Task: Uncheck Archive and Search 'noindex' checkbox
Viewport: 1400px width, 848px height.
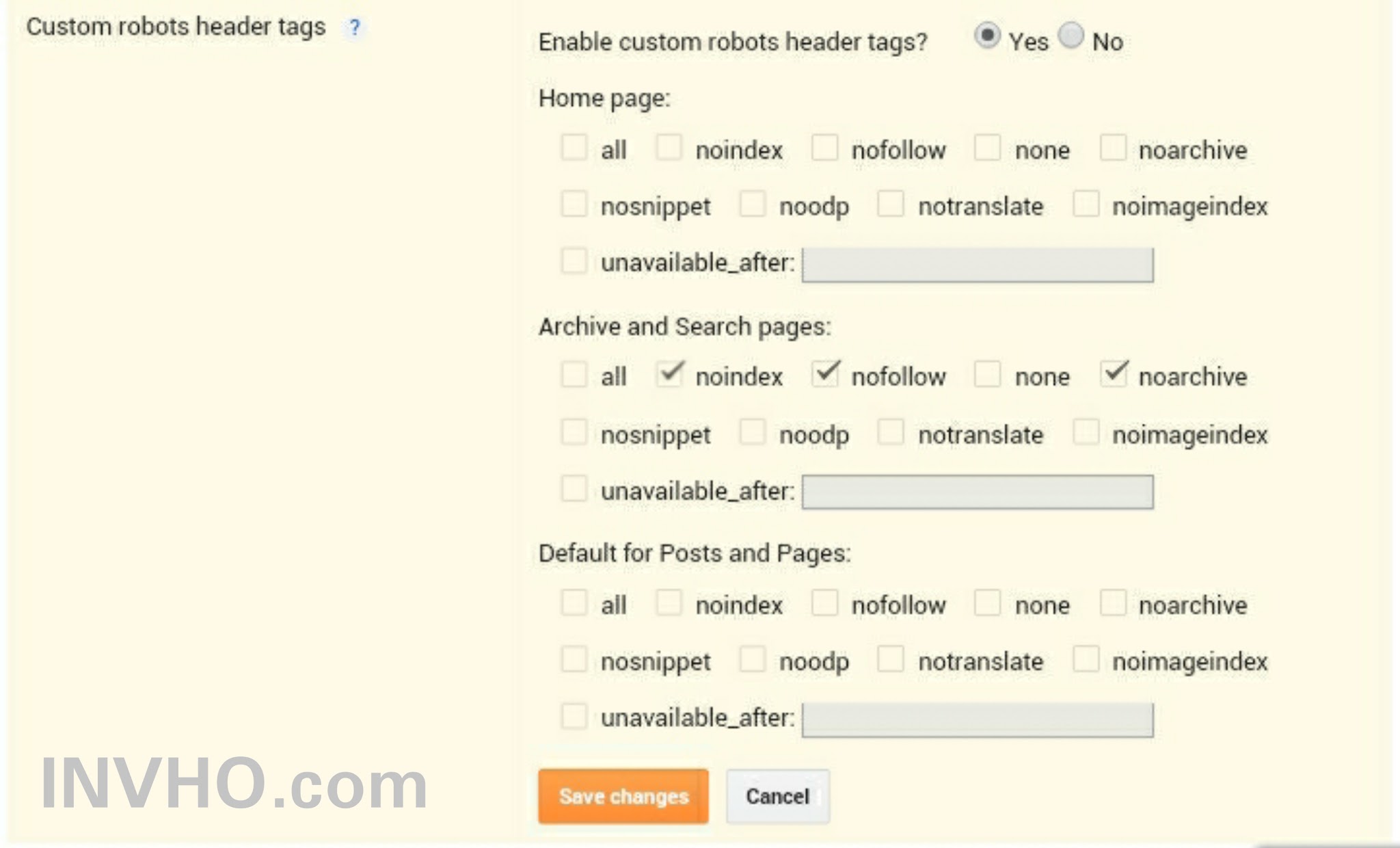Action: click(669, 374)
